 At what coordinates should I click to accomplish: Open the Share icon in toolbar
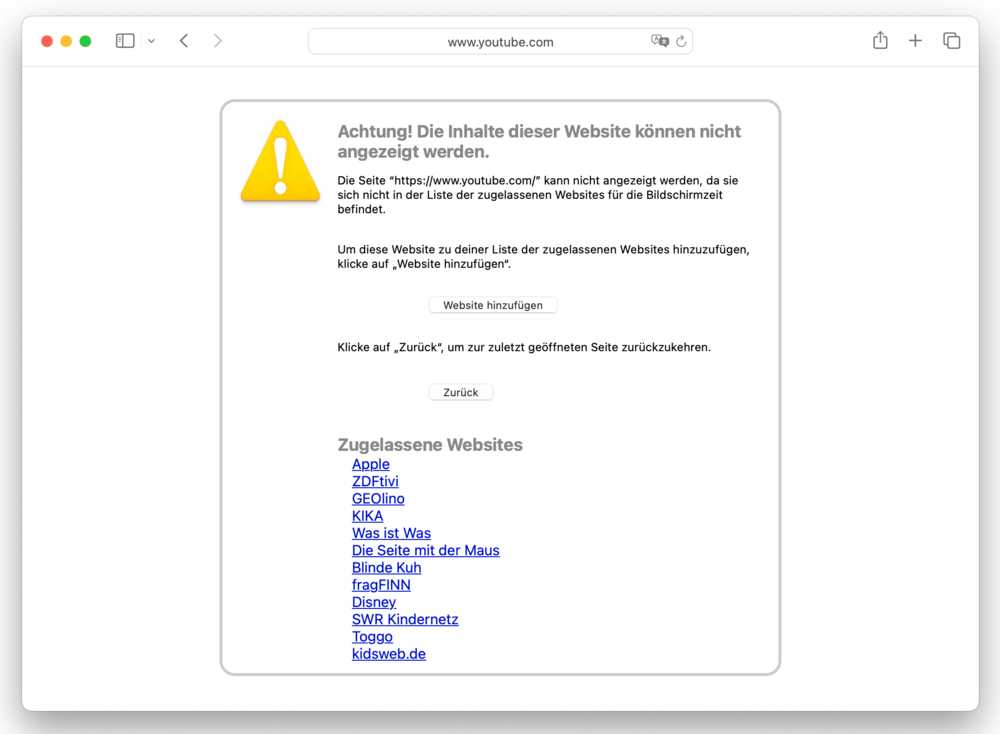[x=880, y=40]
